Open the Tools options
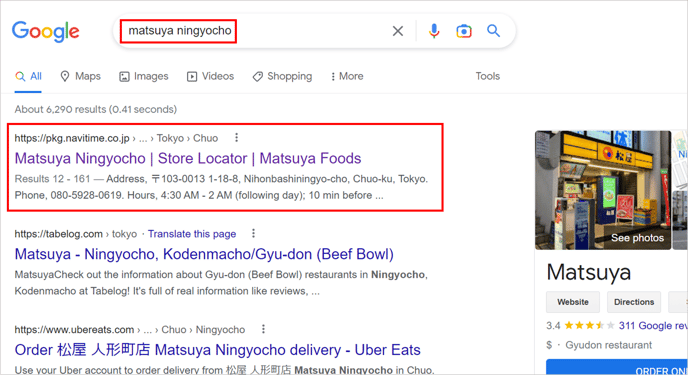This screenshot has height=375, width=688. click(x=487, y=76)
